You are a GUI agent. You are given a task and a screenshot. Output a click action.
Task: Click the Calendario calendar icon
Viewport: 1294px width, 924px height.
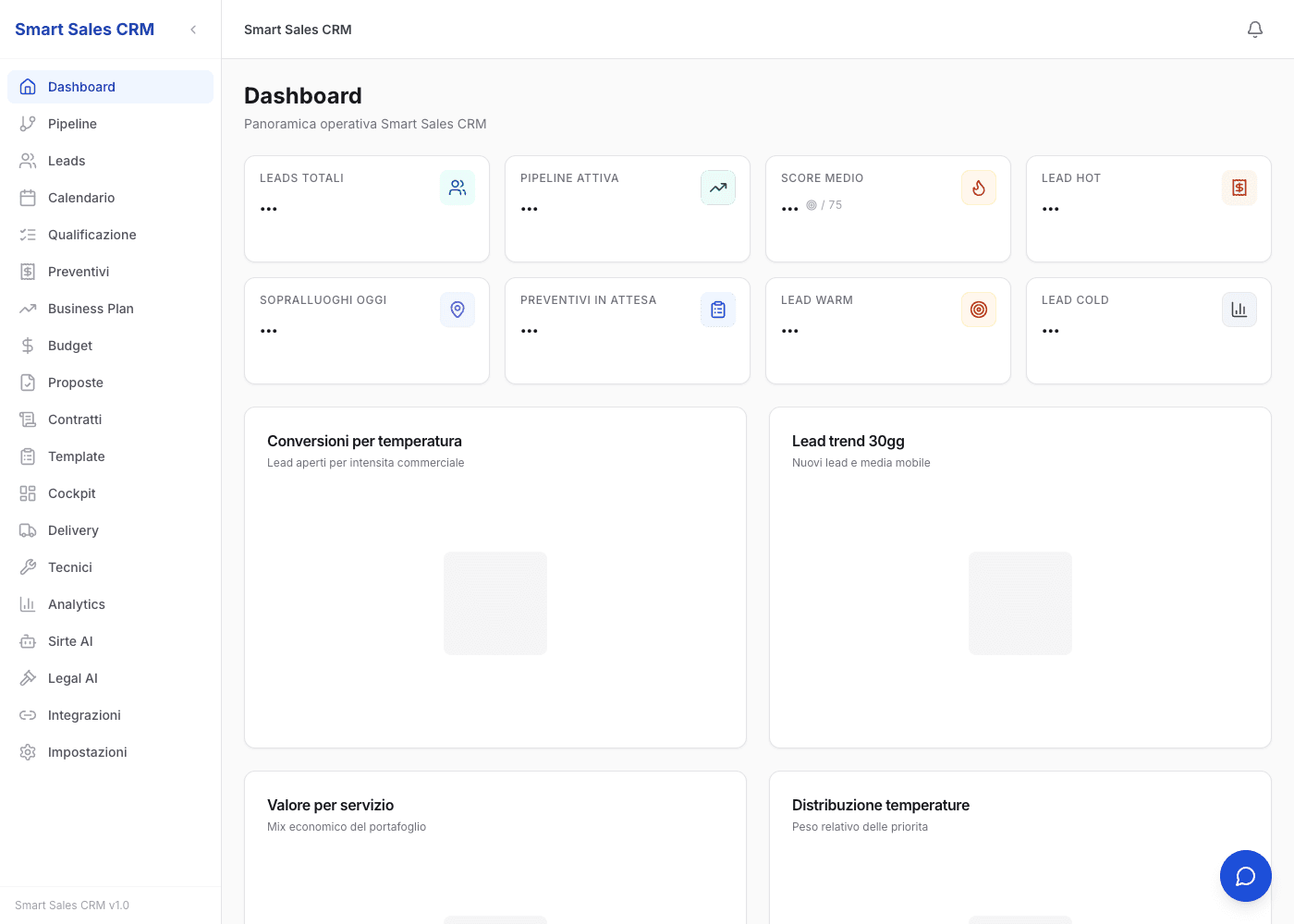(x=28, y=198)
